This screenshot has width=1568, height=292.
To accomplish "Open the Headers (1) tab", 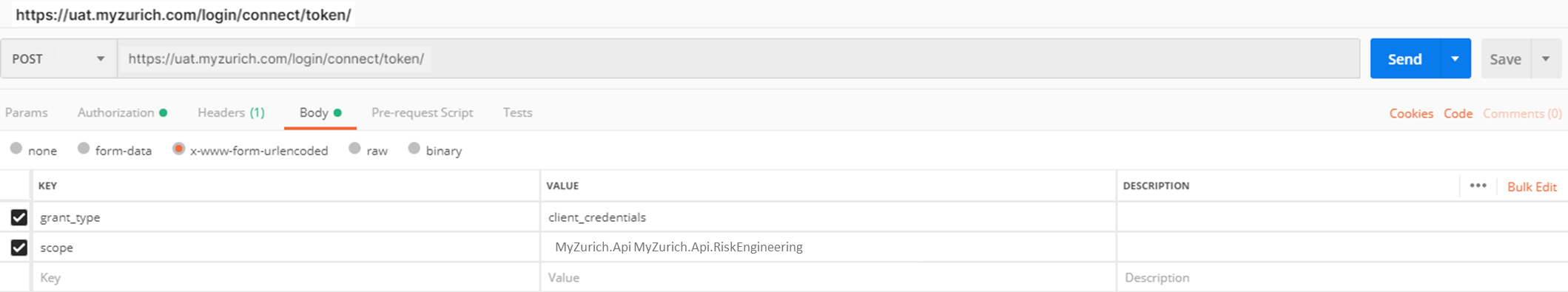I will point(231,112).
